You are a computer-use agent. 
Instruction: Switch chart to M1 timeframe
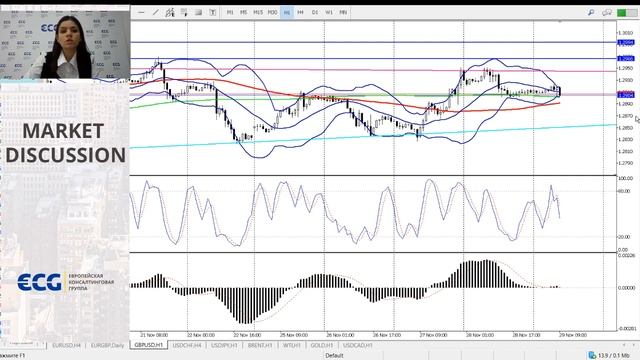(x=230, y=13)
